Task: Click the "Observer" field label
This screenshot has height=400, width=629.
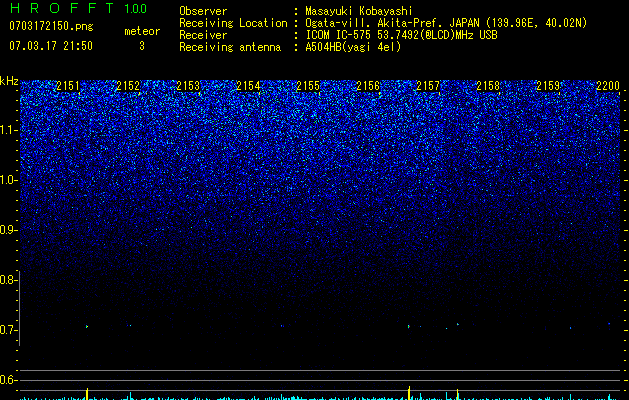Action: (x=203, y=11)
